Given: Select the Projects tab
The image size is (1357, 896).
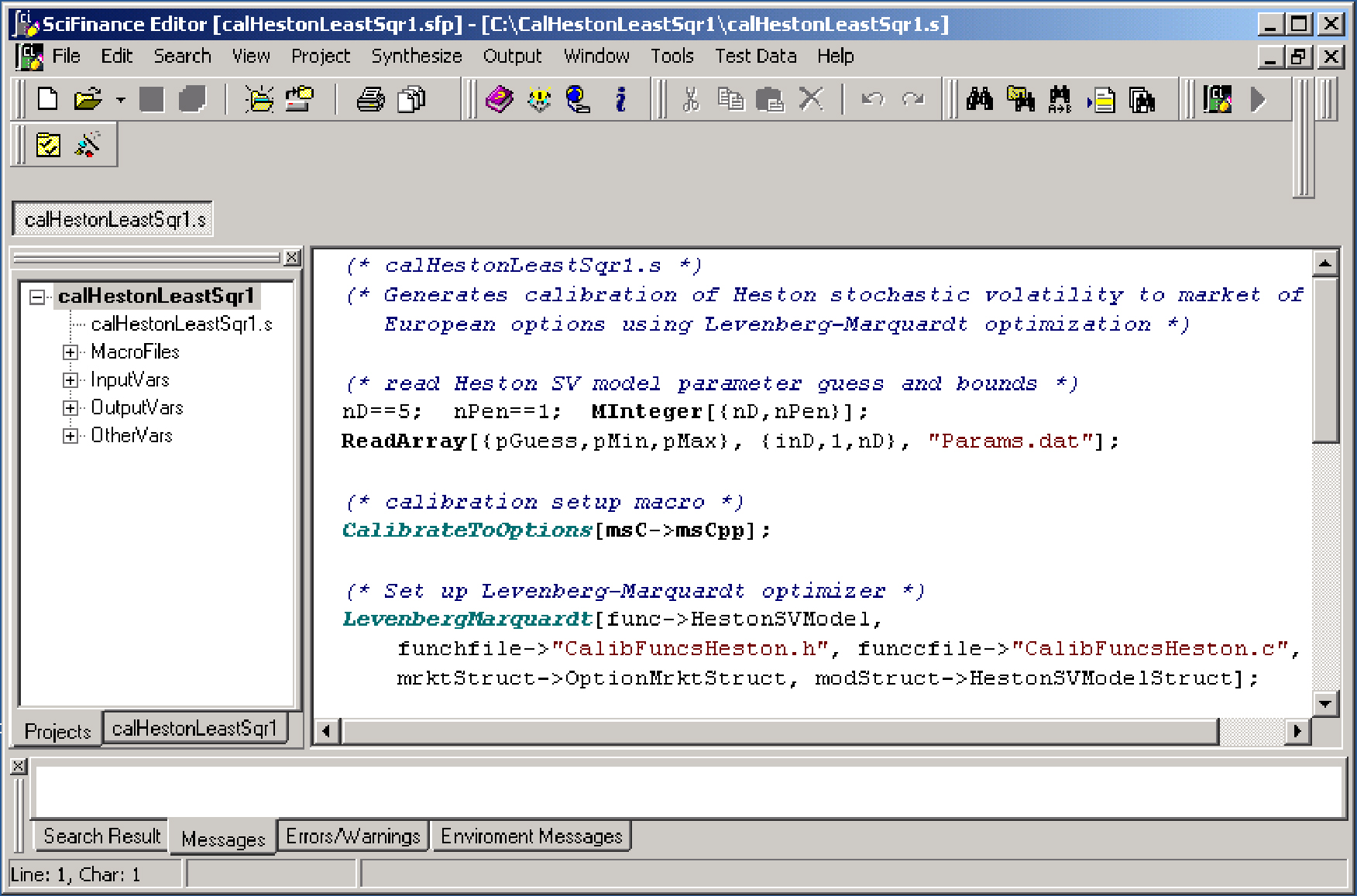Looking at the screenshot, I should (57, 731).
